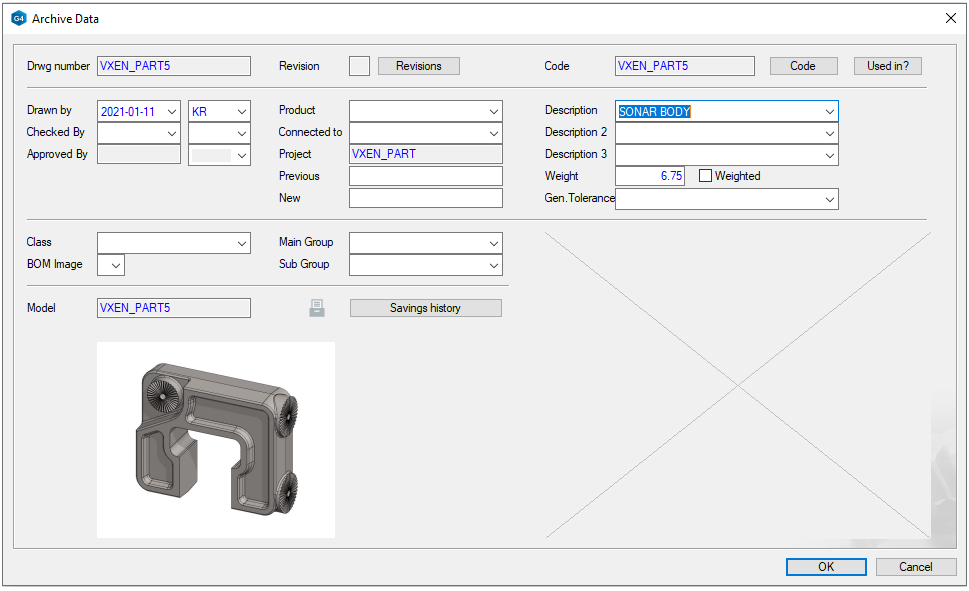The width and height of the screenshot is (969, 591).
Task: Click the G4 application icon in title bar
Action: coord(18,18)
